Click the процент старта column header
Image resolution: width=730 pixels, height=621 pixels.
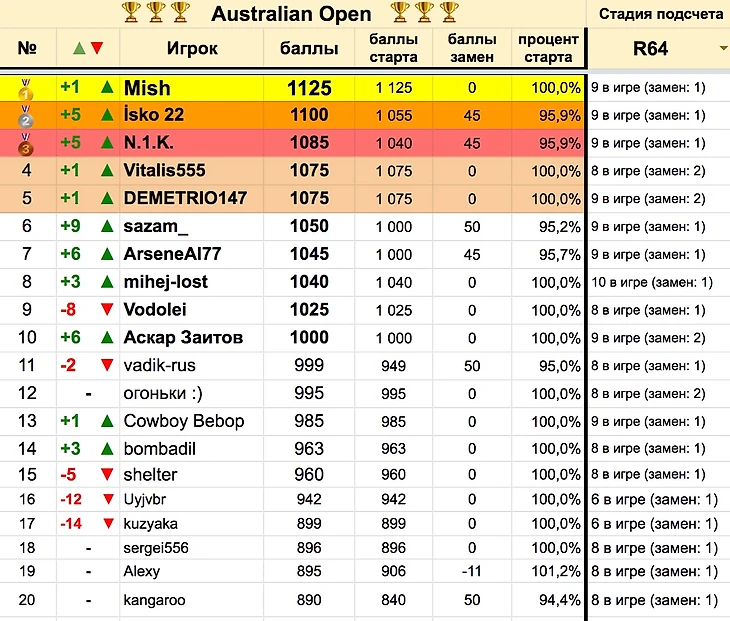pyautogui.click(x=548, y=48)
